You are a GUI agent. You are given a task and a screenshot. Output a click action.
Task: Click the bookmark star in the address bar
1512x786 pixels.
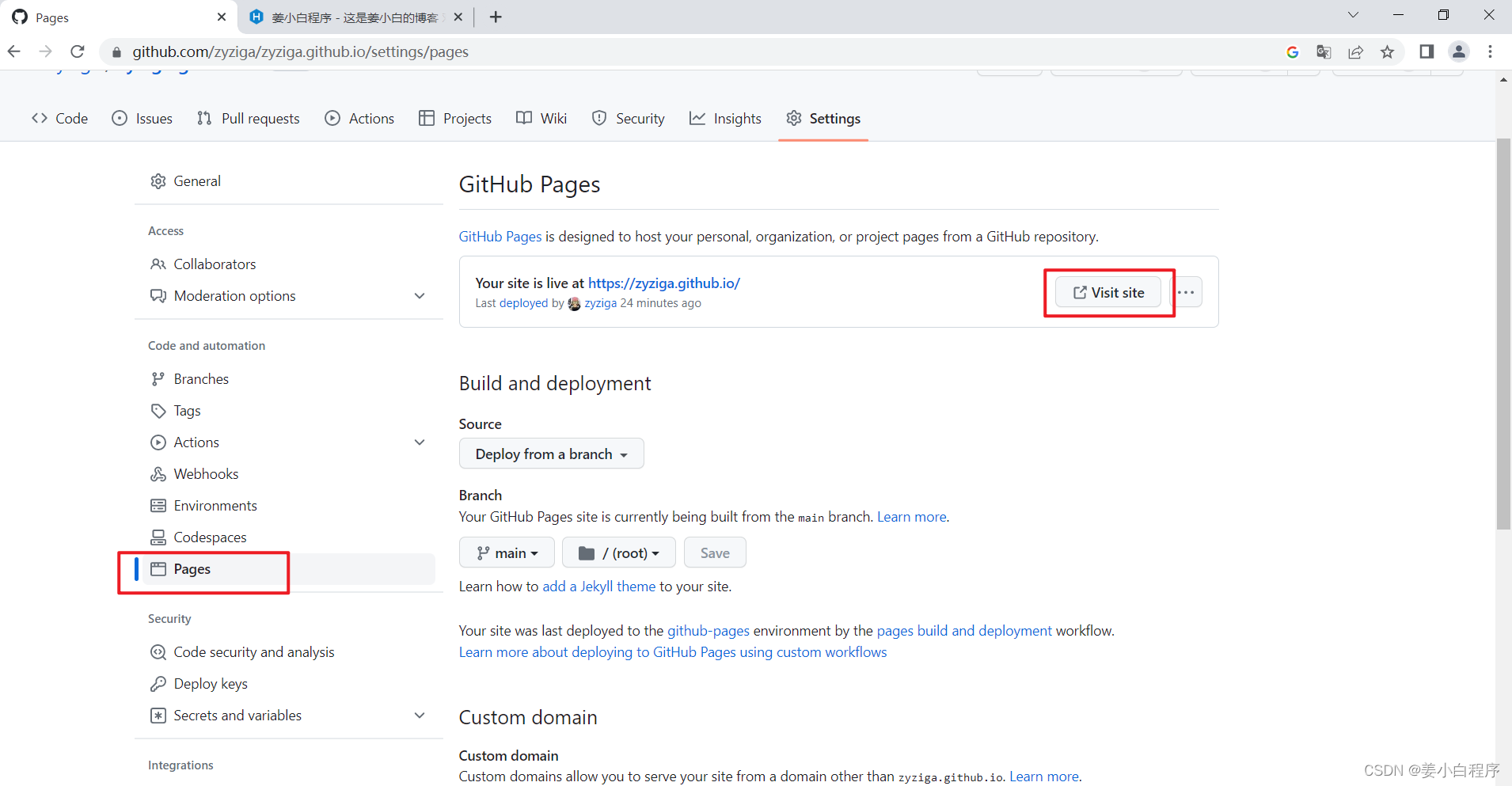point(1387,51)
